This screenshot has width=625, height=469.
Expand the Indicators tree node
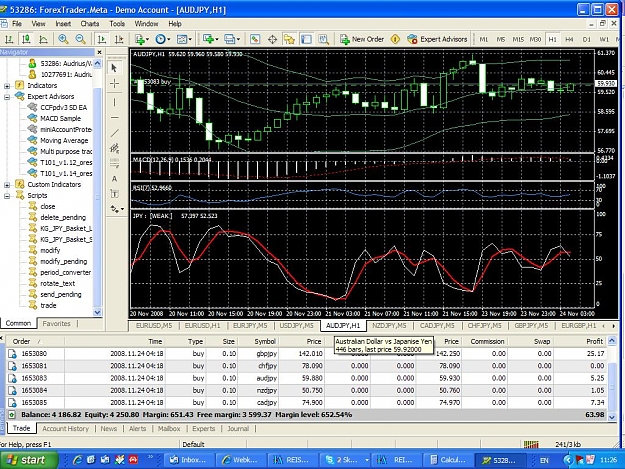(x=7, y=86)
